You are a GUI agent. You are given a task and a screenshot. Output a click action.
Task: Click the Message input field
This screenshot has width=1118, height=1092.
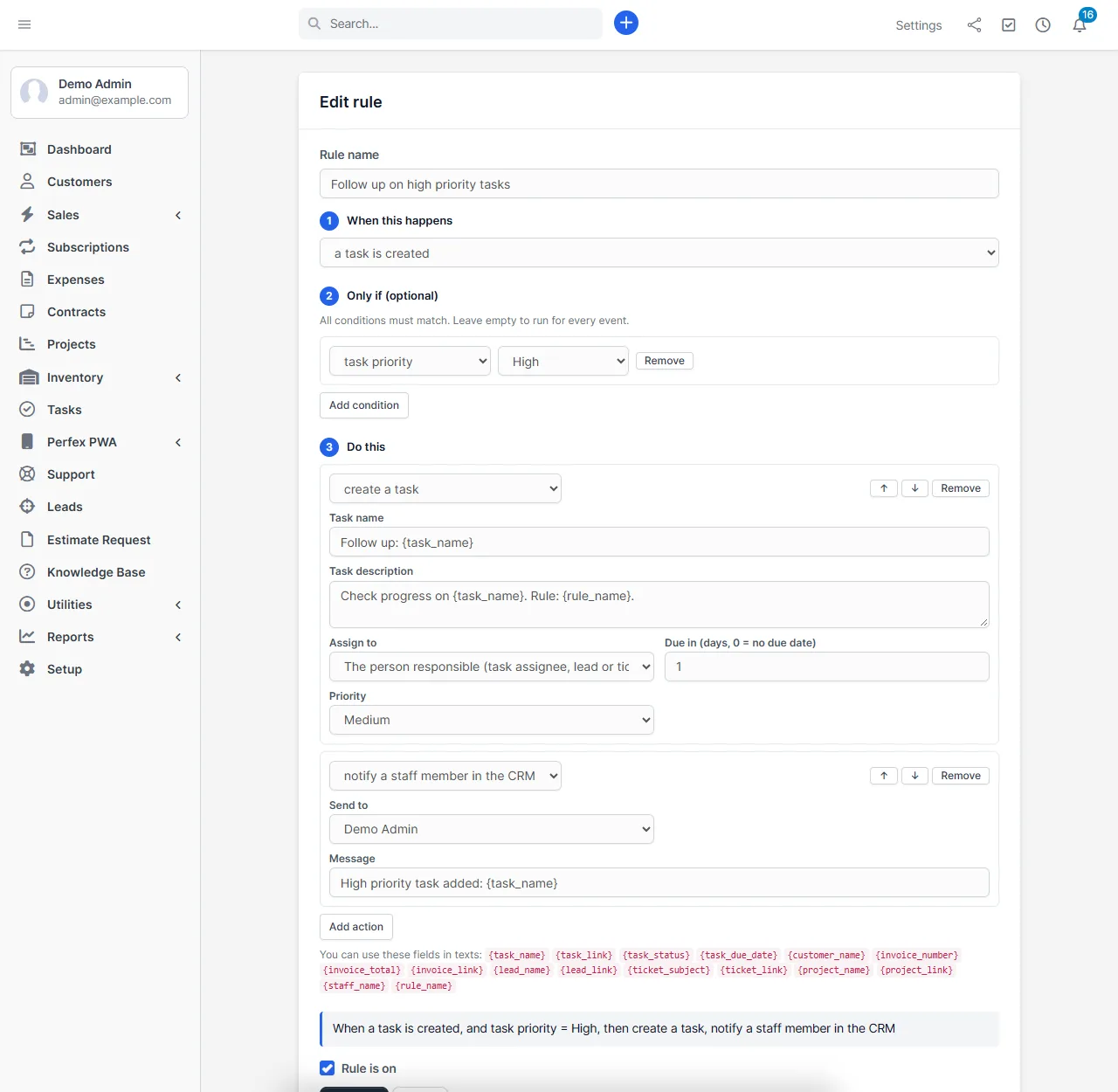tap(659, 883)
